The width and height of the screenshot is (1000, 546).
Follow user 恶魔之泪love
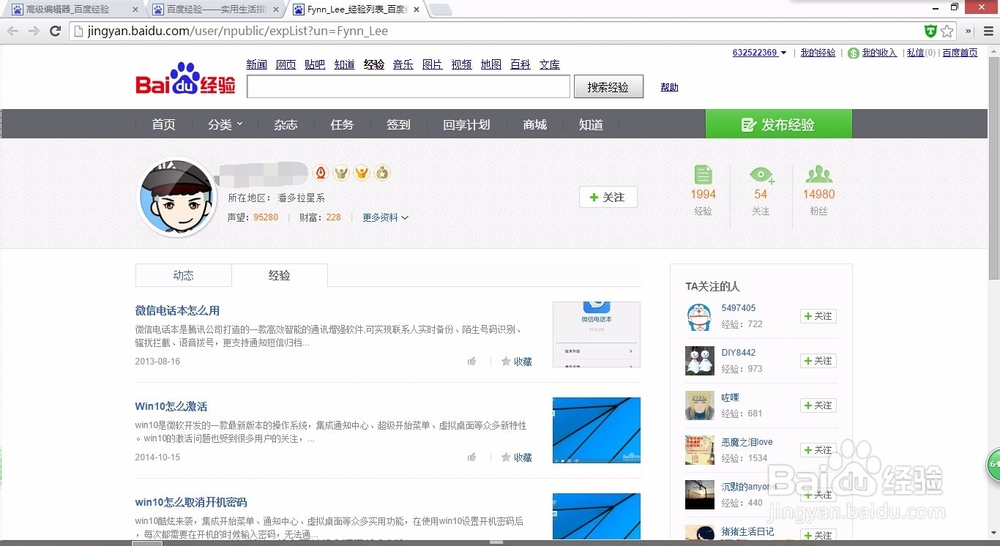(818, 450)
